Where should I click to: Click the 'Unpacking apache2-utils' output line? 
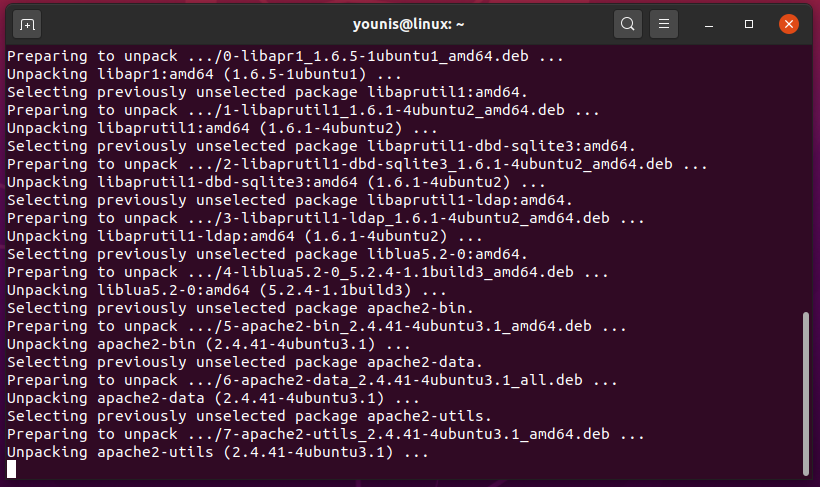(x=218, y=452)
